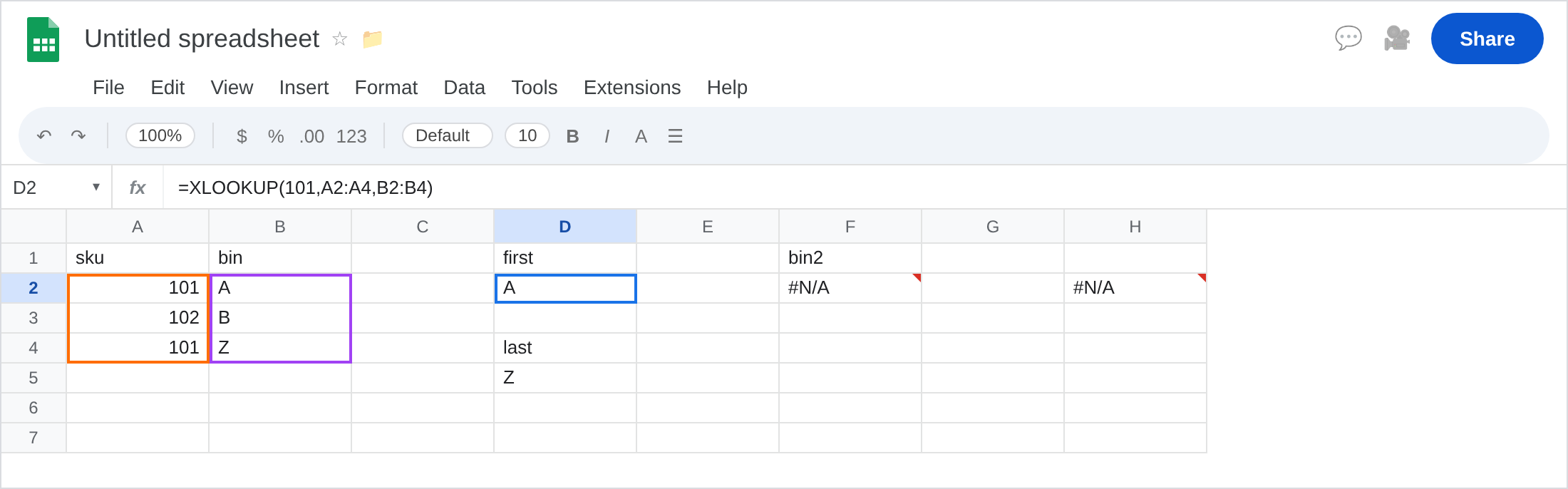
Task: Select the #N/A cell in column F
Action: (x=850, y=288)
